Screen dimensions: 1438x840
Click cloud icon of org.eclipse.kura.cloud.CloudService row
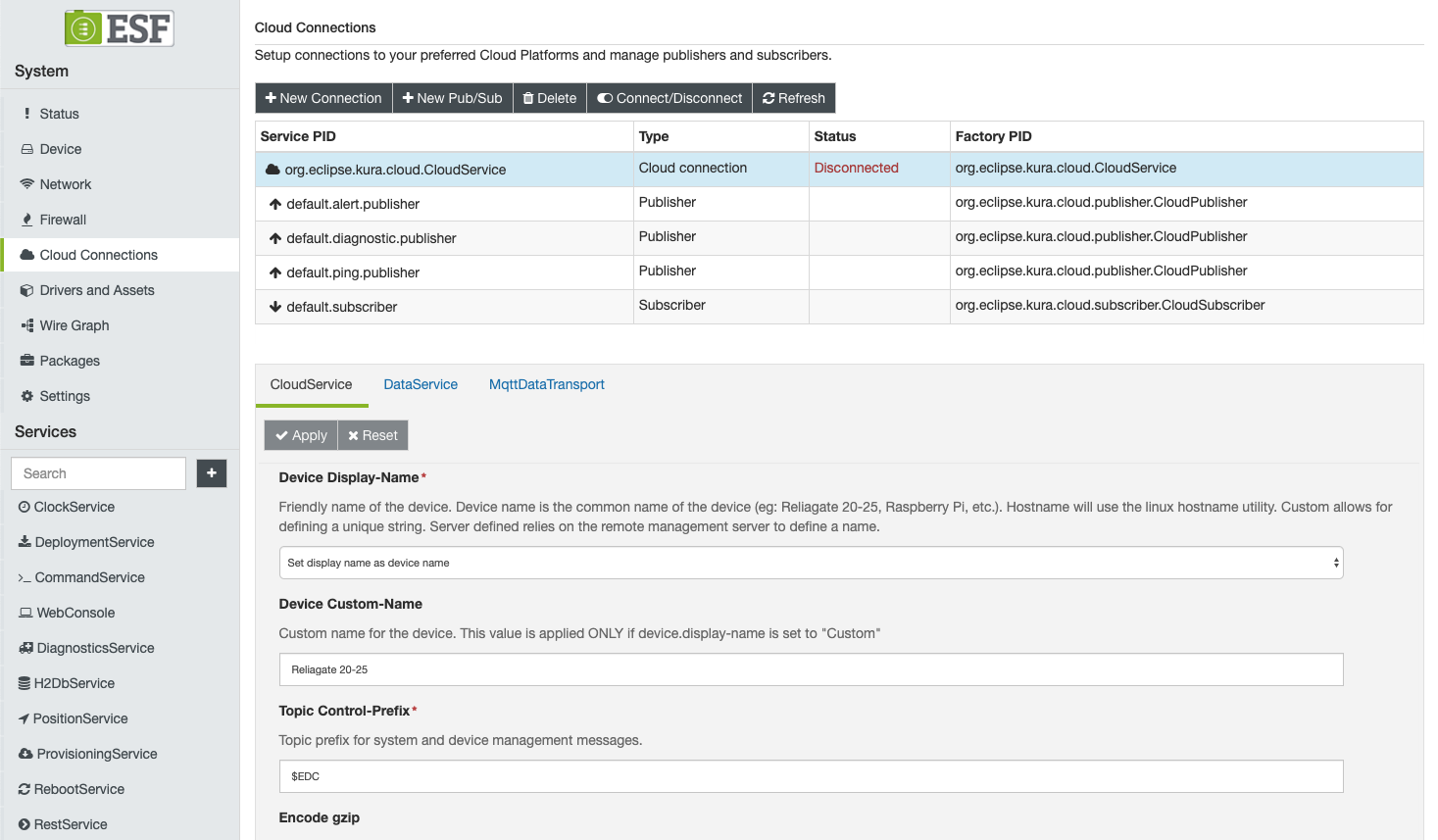273,170
